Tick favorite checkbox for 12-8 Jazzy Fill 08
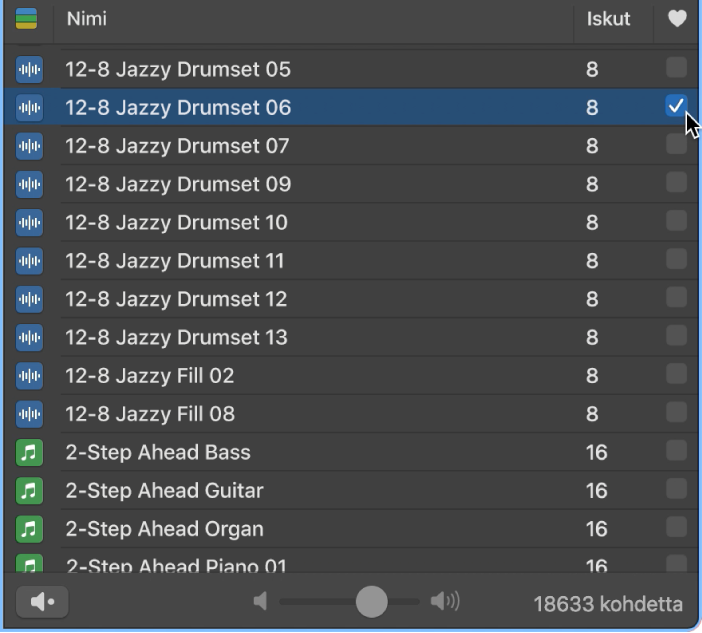 coord(676,412)
